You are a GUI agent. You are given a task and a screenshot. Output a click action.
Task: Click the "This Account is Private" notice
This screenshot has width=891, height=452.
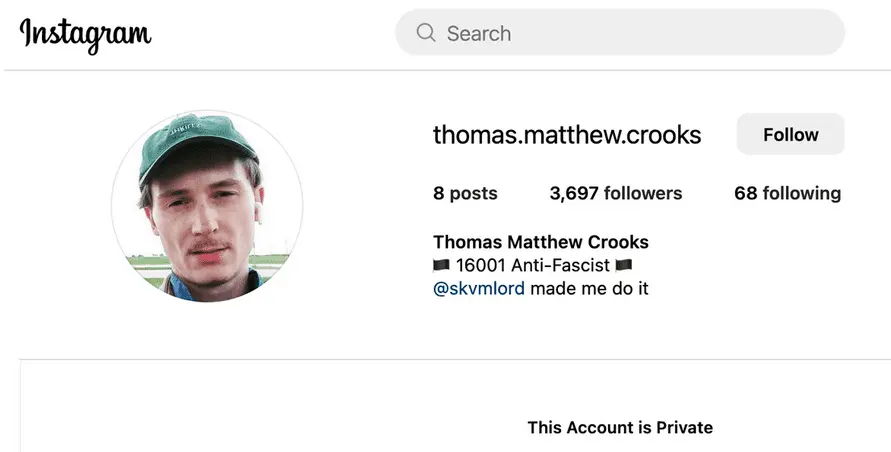[x=620, y=427]
